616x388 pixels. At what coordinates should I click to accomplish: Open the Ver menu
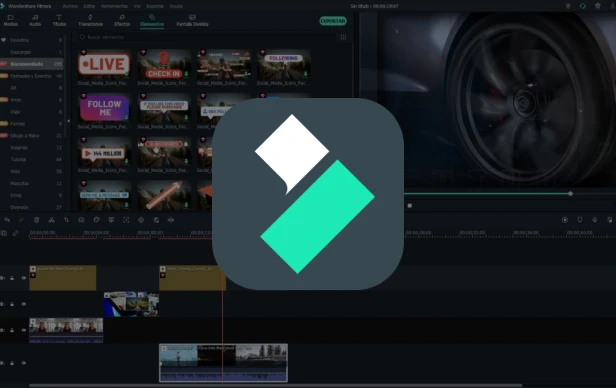coord(137,6)
